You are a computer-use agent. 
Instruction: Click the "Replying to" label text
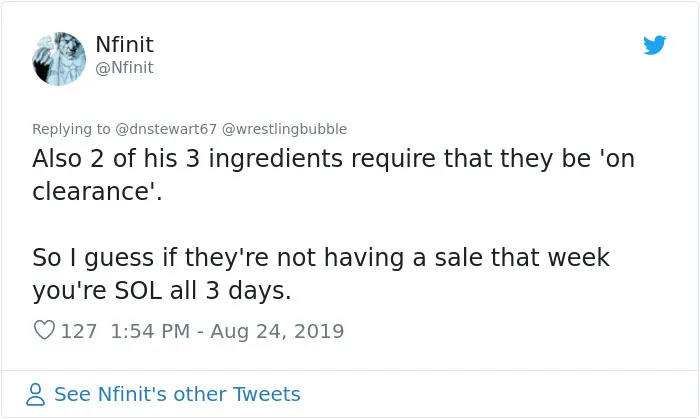tap(71, 129)
